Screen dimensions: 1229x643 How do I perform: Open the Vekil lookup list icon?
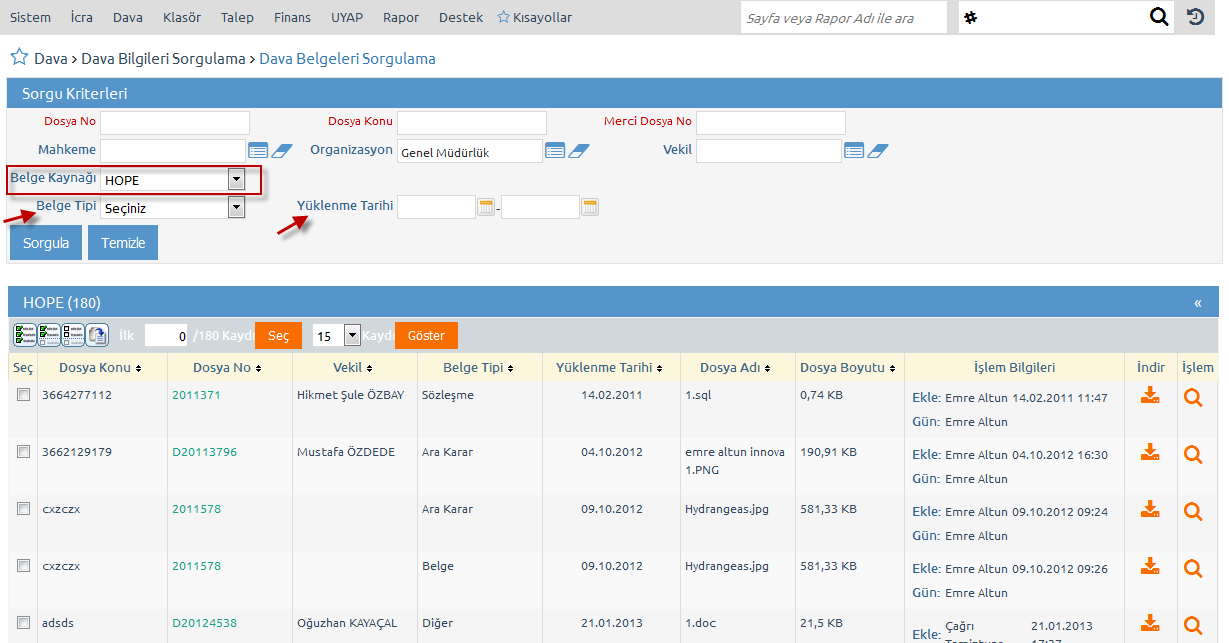coord(854,150)
